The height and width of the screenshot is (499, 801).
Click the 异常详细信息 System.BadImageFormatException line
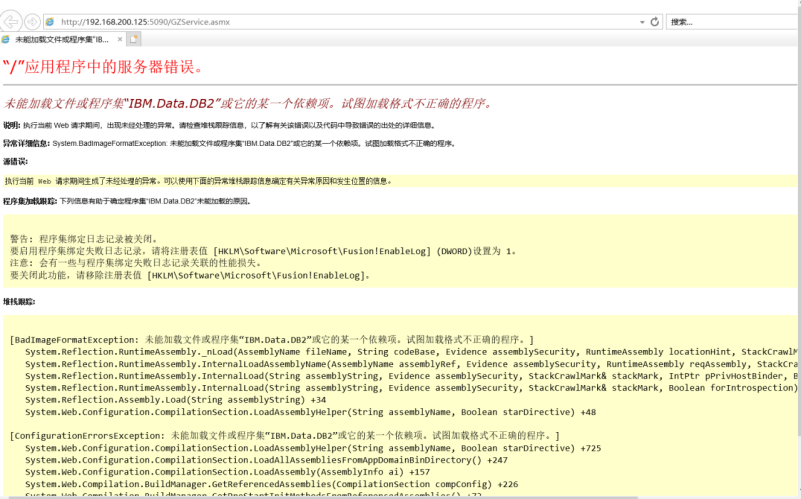coord(229,144)
